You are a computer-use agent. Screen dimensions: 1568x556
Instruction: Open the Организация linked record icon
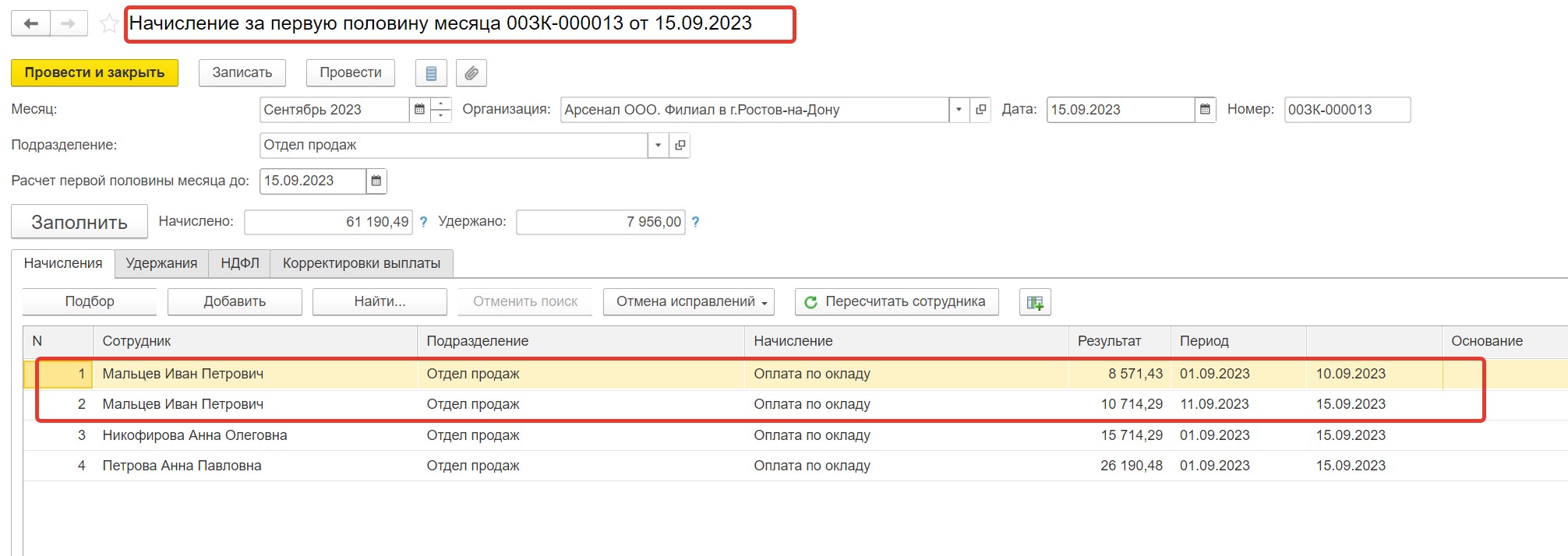[980, 110]
